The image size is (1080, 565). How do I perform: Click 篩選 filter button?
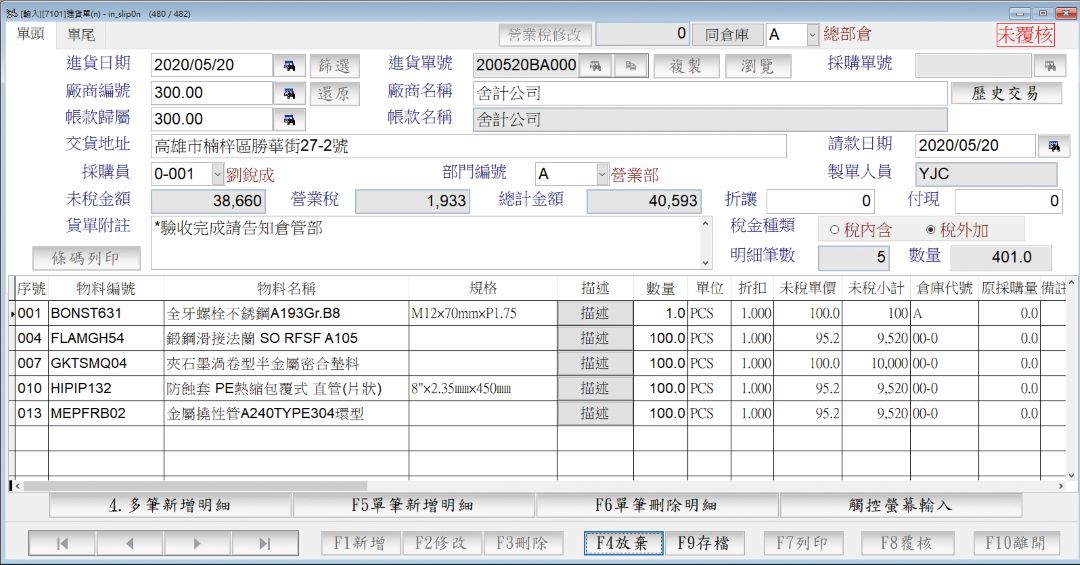coord(334,65)
